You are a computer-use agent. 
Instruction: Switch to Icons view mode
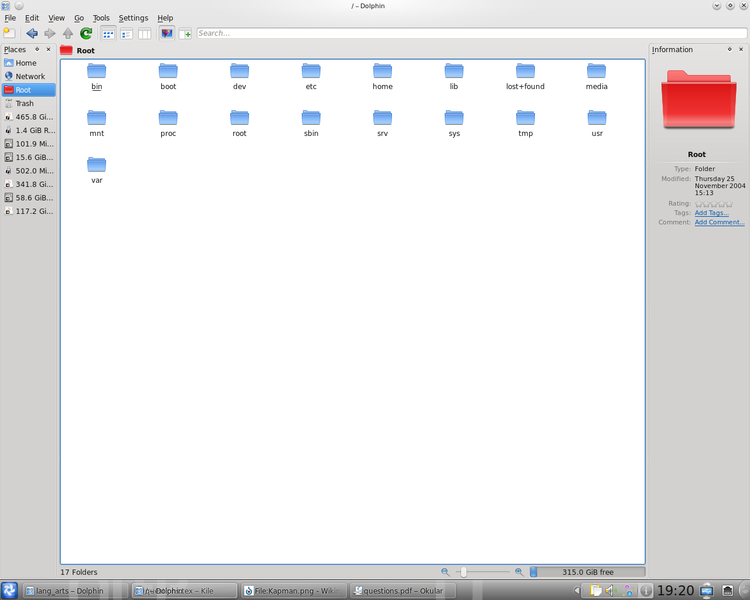coord(108,33)
